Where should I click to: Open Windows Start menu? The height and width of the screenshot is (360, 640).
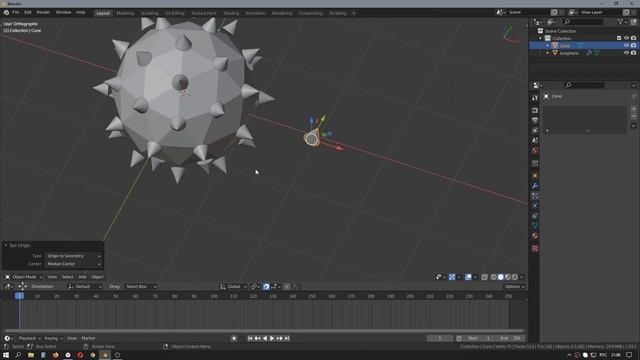(x=6, y=355)
